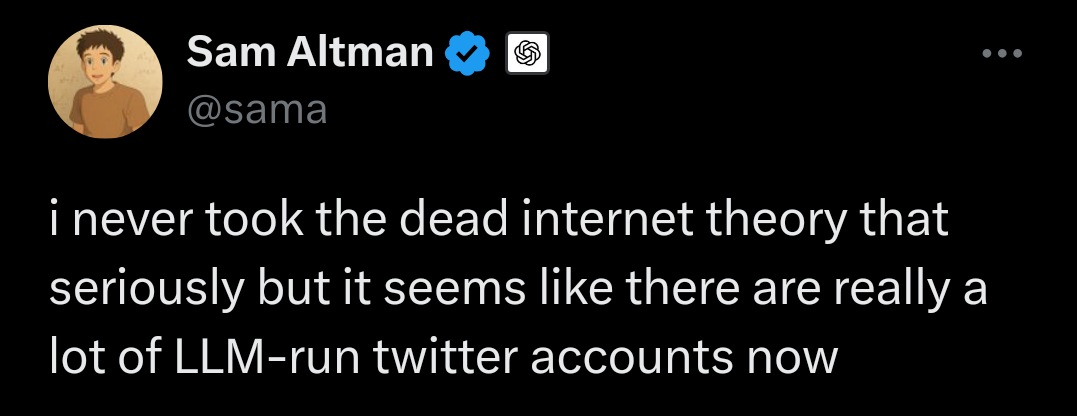Click the blue verified checkmark badge
Screen dimensions: 1077x416
(x=467, y=53)
